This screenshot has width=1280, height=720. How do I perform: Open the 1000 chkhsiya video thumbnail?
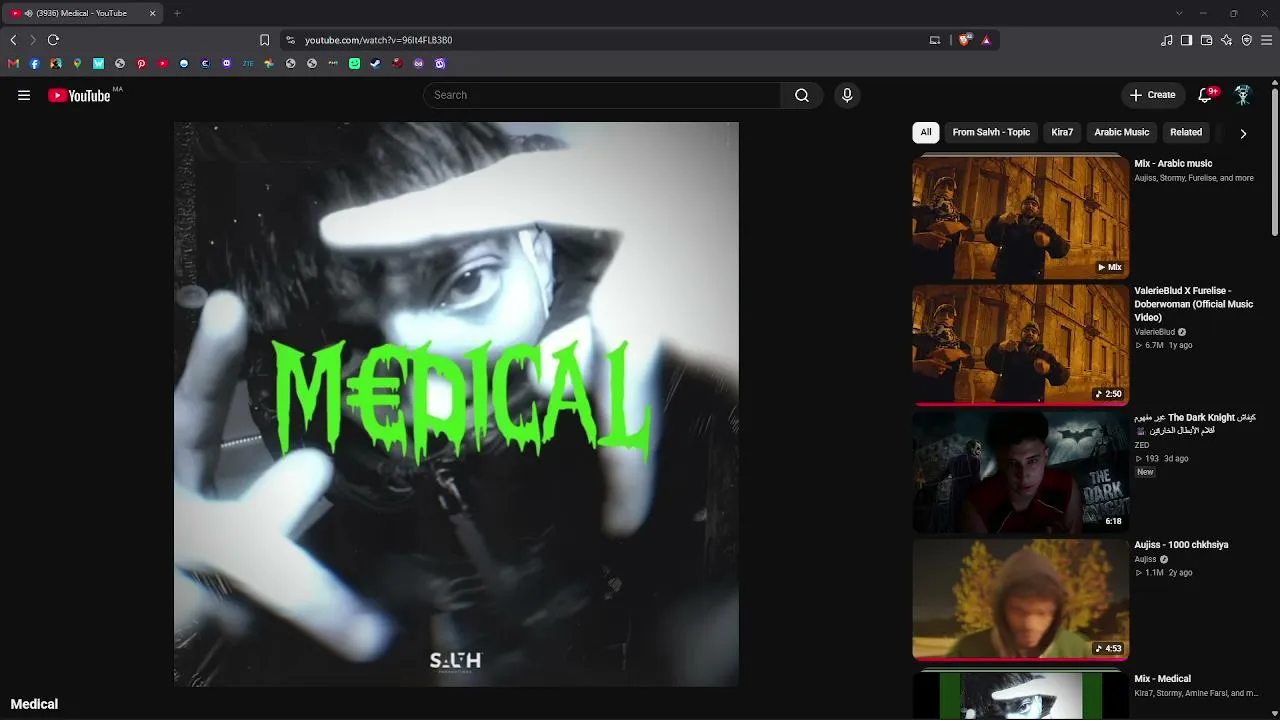pyautogui.click(x=1020, y=600)
